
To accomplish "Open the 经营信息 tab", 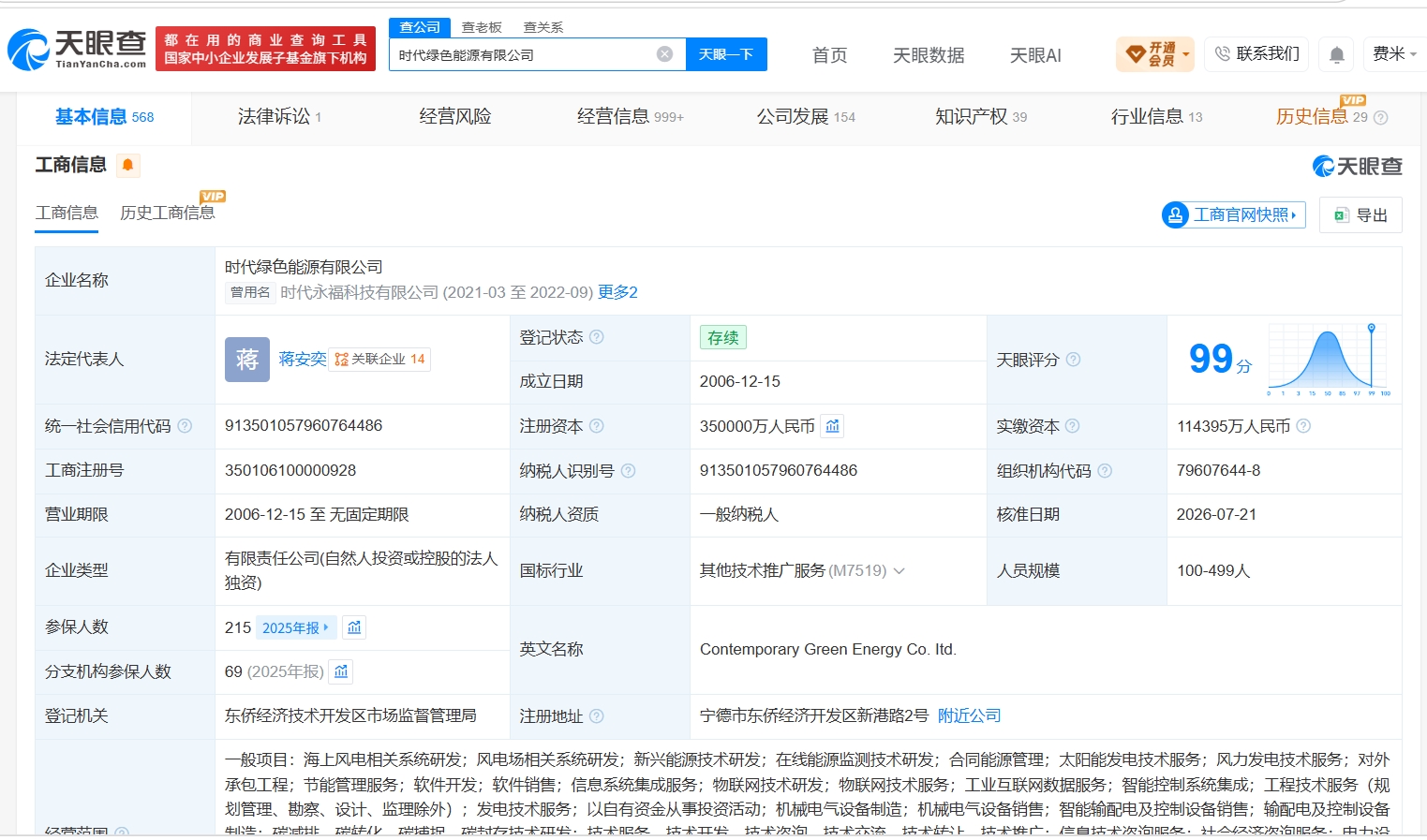I will pyautogui.click(x=630, y=117).
